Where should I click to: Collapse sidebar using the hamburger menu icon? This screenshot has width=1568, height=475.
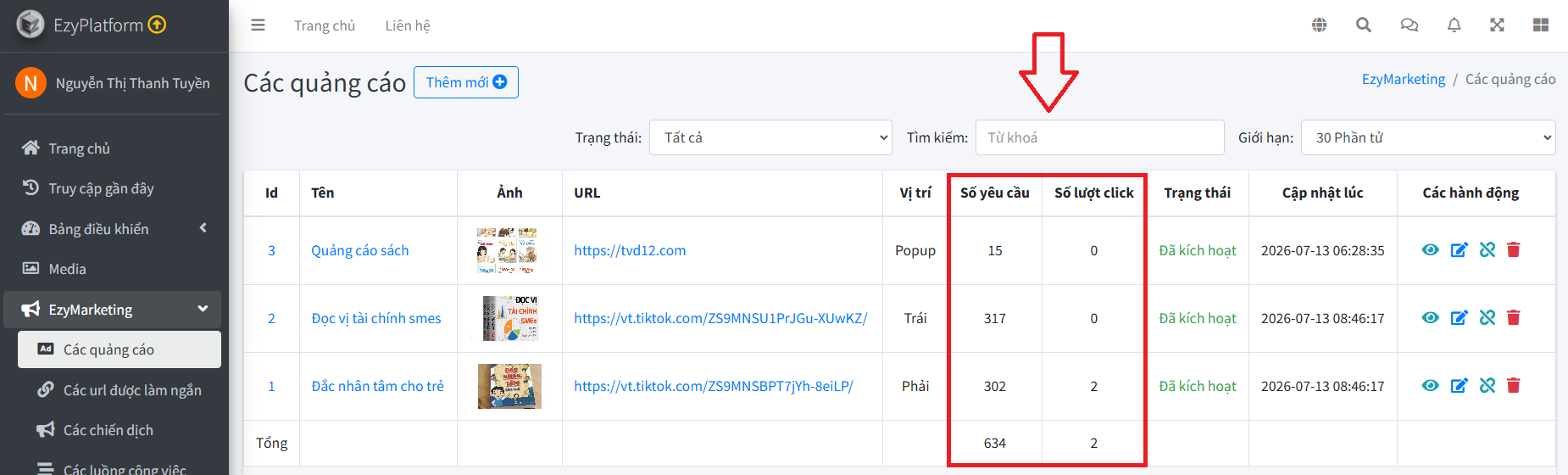[258, 25]
